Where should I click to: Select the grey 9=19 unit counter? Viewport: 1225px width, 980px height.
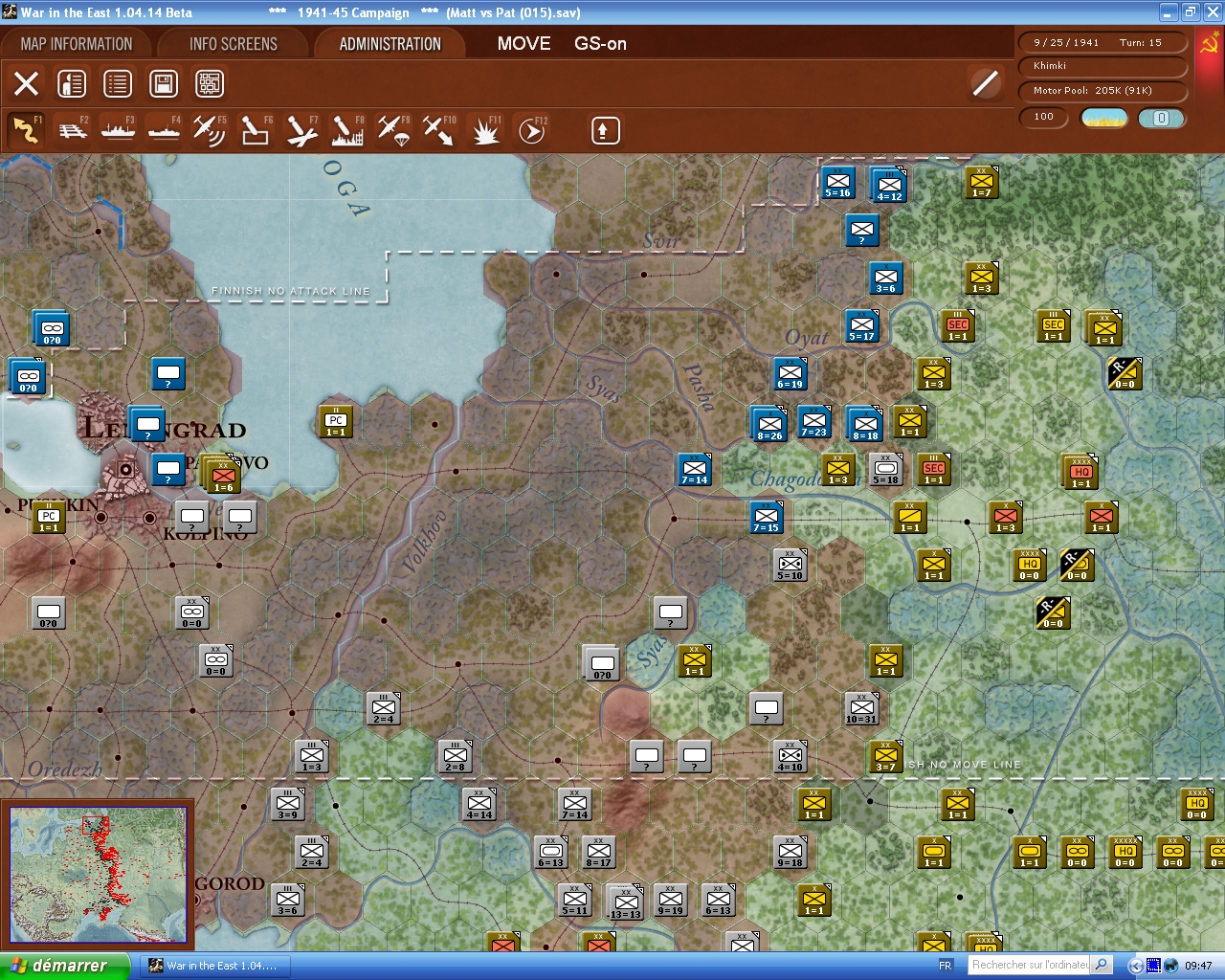pos(670,900)
